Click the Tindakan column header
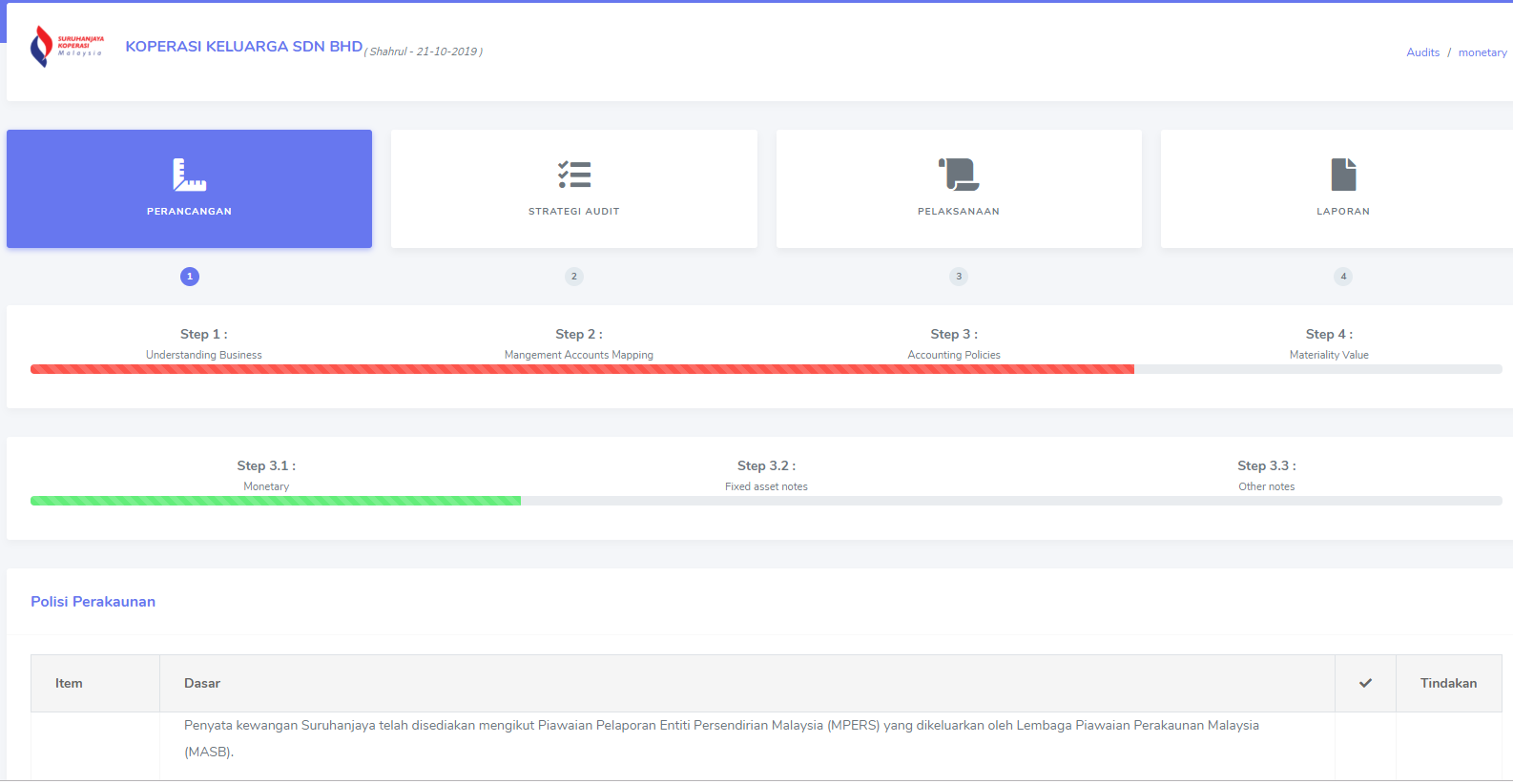Viewport: 1513px width, 784px height. tap(1448, 683)
